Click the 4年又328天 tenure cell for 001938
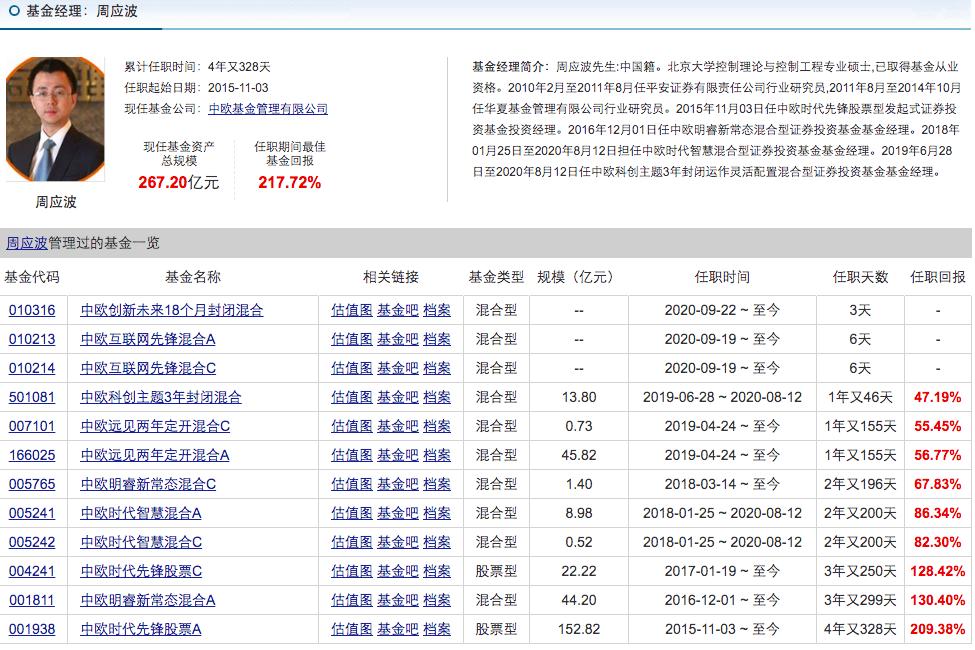This screenshot has width=975, height=650. 861,629
